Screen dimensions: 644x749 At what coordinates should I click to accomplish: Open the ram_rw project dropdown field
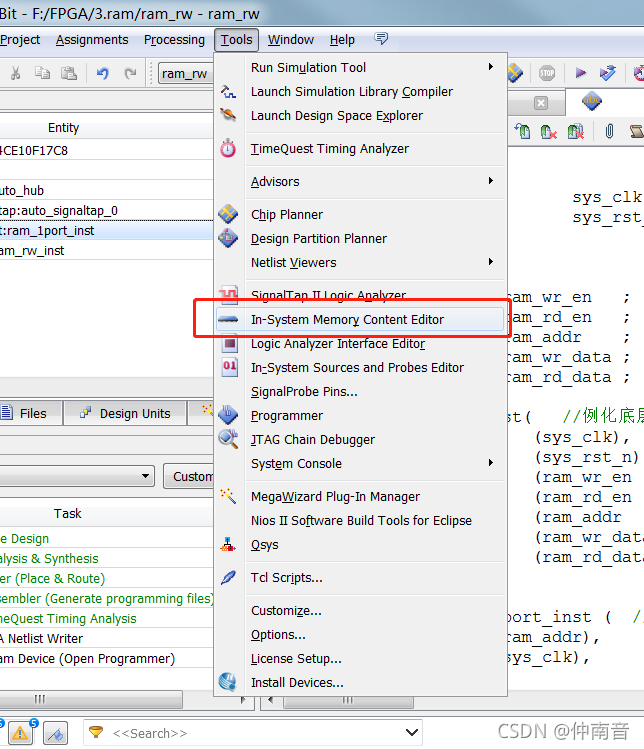pyautogui.click(x=185, y=74)
